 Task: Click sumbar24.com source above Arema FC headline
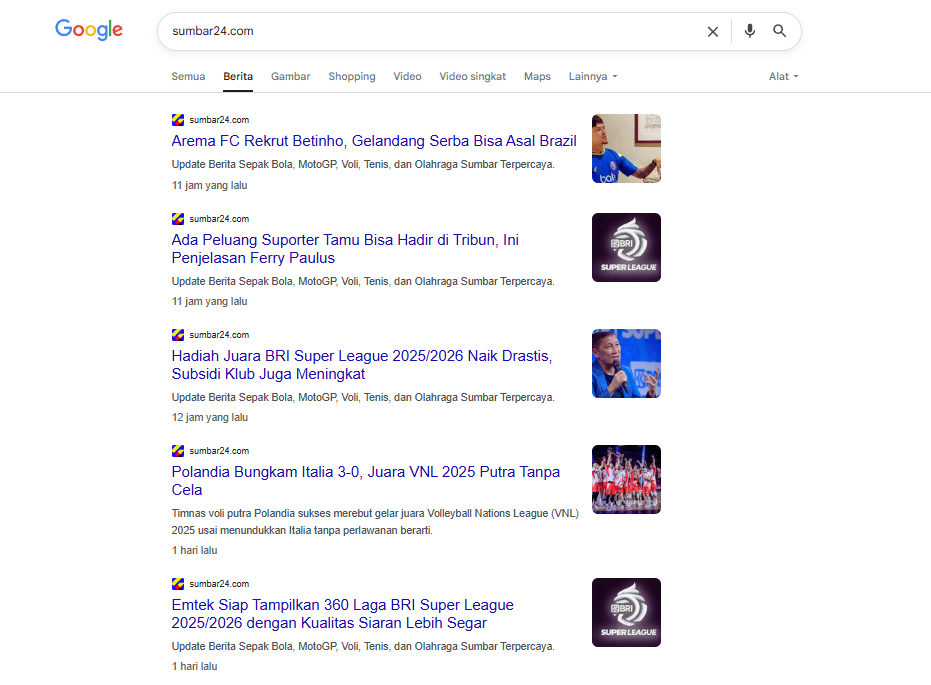[x=219, y=120]
